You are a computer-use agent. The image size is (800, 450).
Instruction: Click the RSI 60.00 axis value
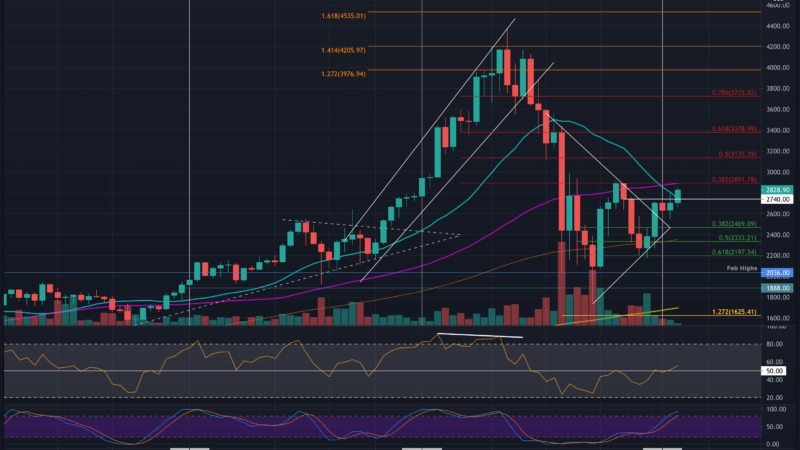[x=774, y=362]
